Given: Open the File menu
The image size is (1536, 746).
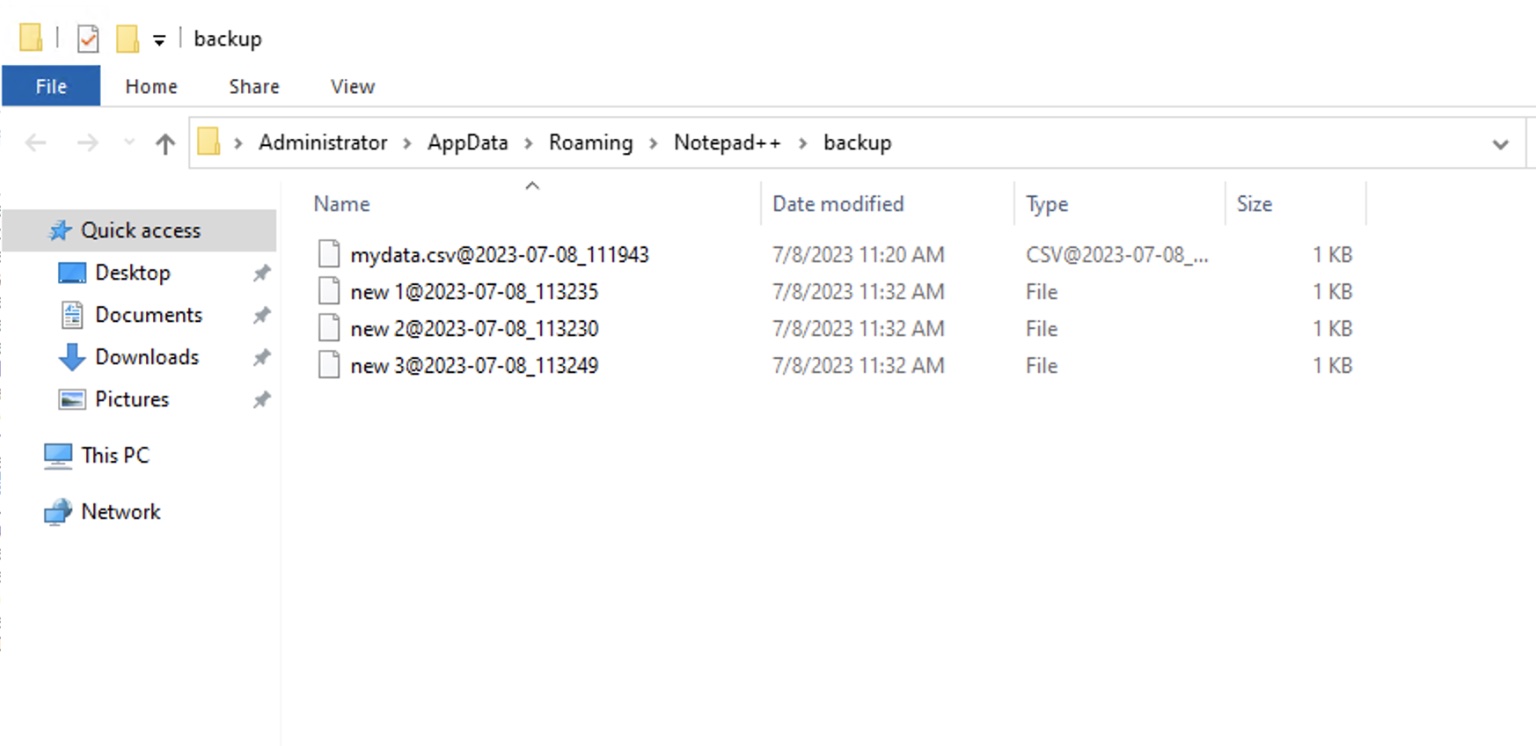Looking at the screenshot, I should tap(50, 87).
